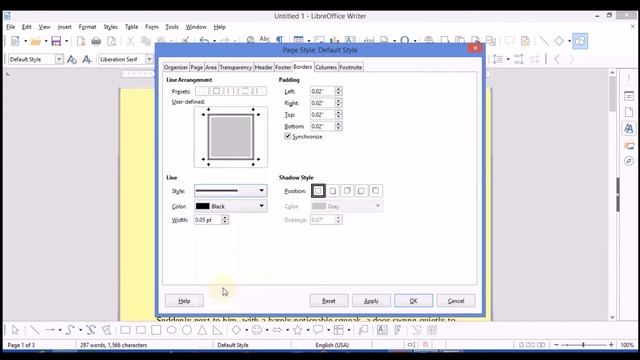Screen dimensions: 640x360
Task: Select the No Borders preset
Action: click(x=202, y=91)
